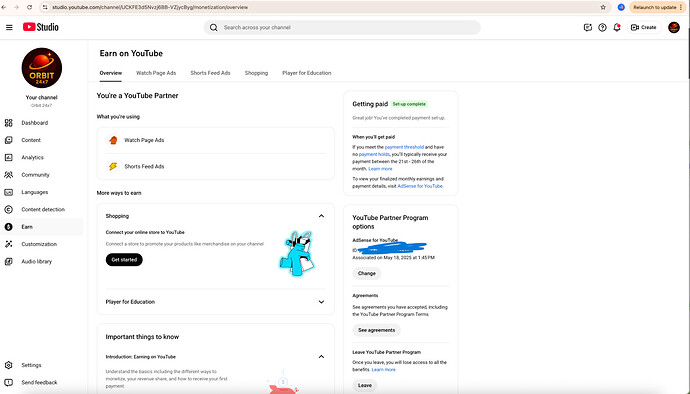Click the Audio library icon

(8, 261)
